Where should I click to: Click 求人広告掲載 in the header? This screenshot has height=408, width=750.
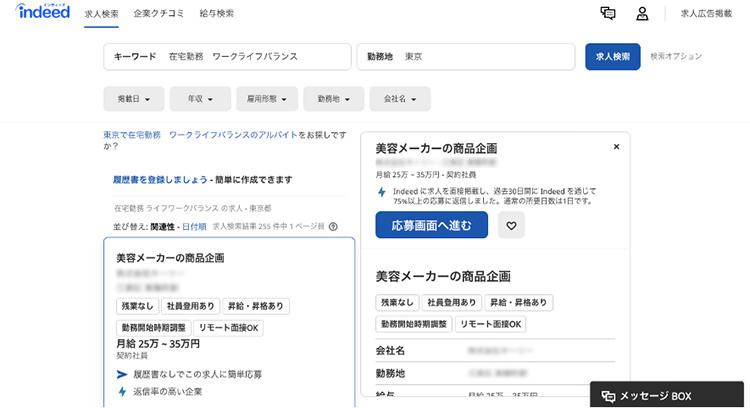(706, 13)
